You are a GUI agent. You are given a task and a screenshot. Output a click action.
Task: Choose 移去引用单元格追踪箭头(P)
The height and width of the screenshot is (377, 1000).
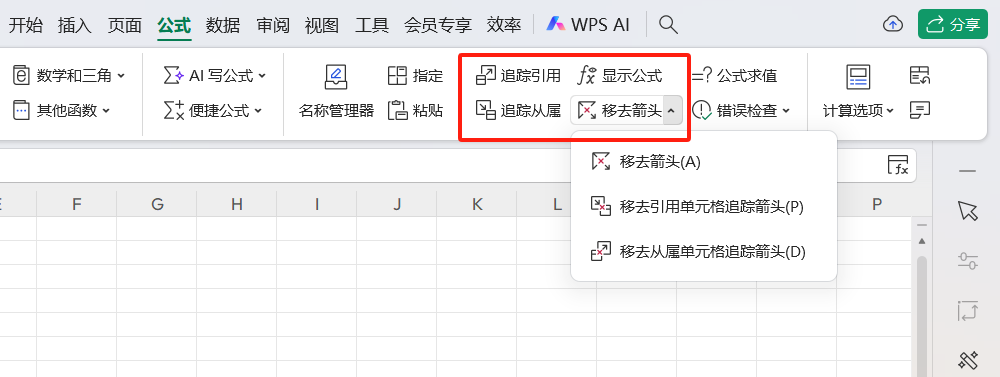click(703, 207)
